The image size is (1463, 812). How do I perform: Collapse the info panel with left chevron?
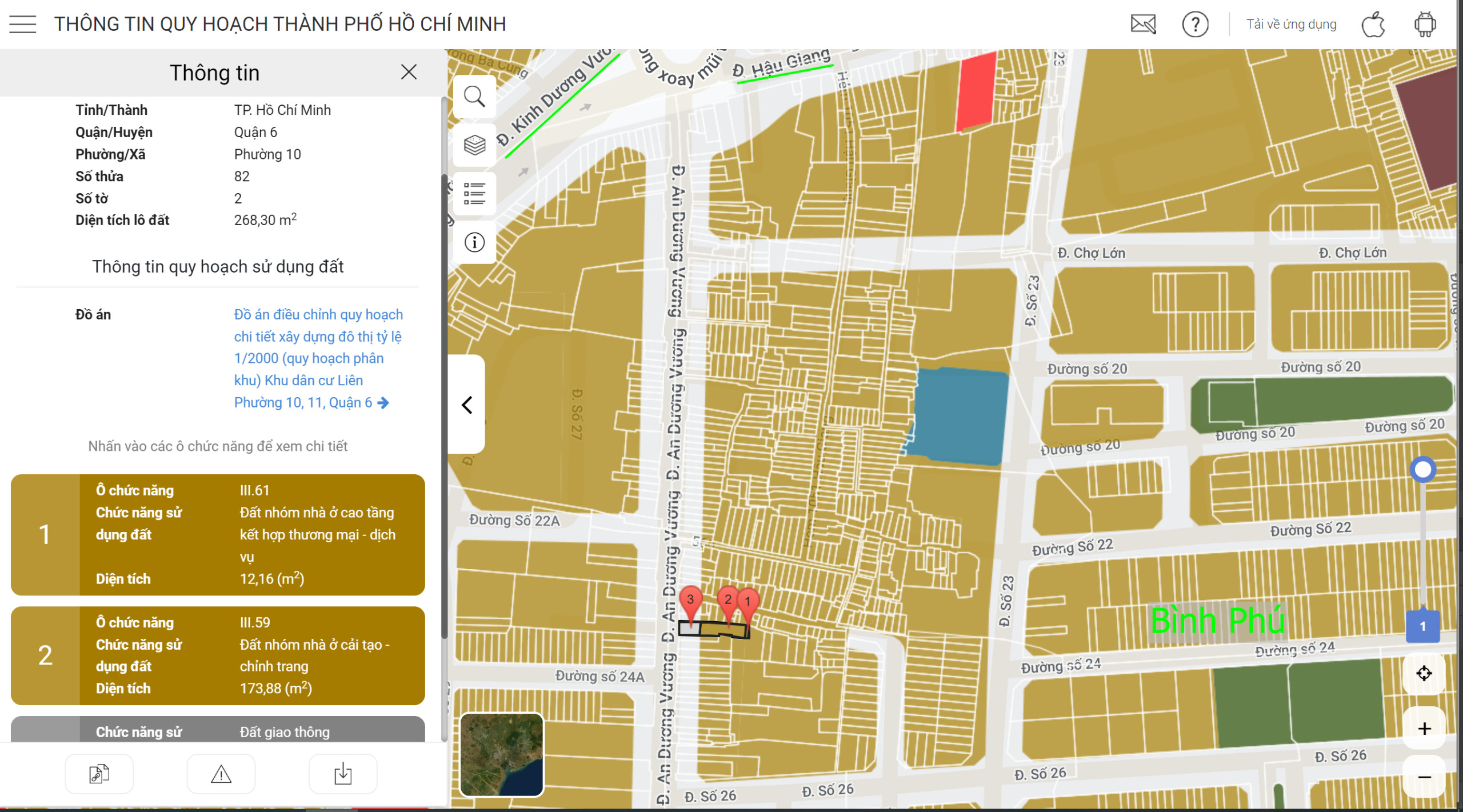point(467,405)
